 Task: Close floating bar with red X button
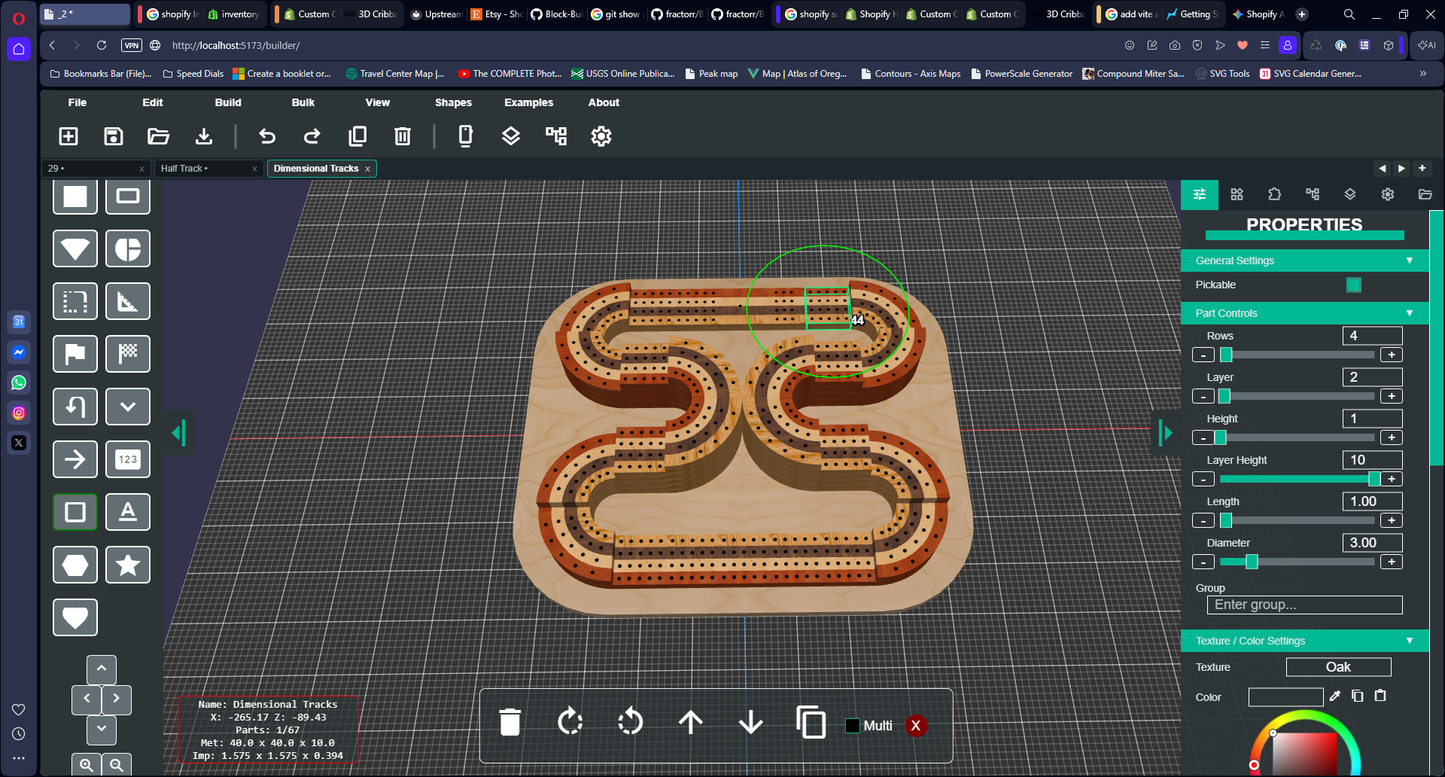pos(914,726)
